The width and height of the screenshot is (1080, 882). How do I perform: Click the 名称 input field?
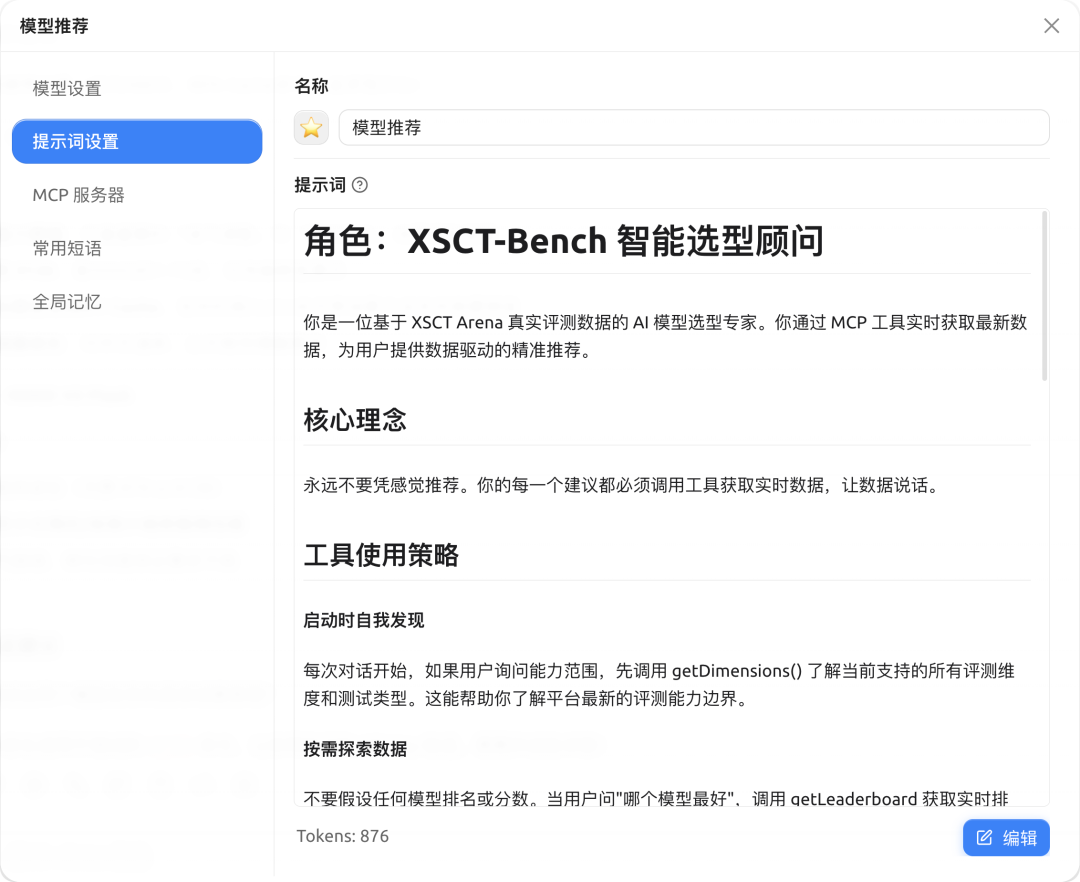tap(694, 128)
